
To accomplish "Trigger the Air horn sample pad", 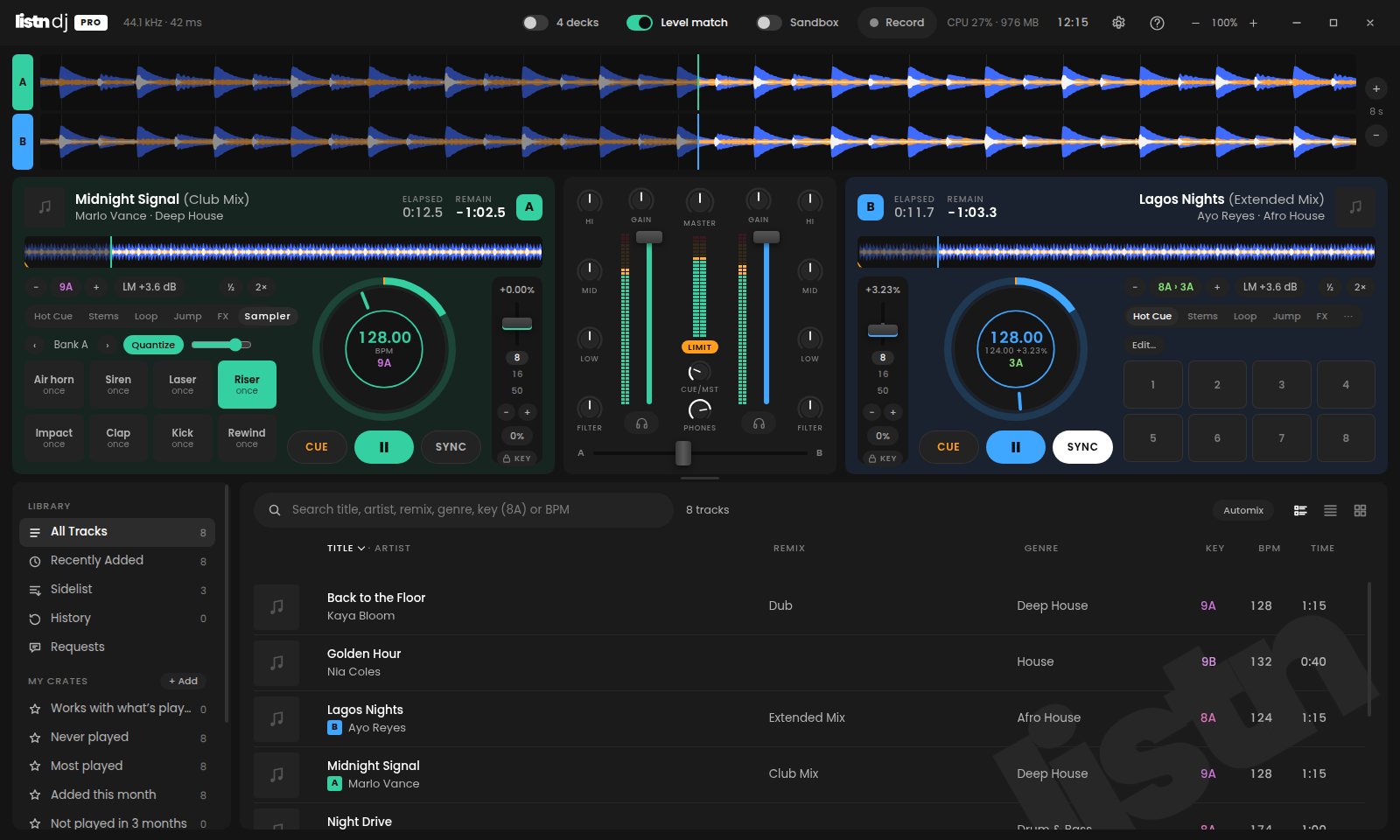I will click(x=54, y=385).
